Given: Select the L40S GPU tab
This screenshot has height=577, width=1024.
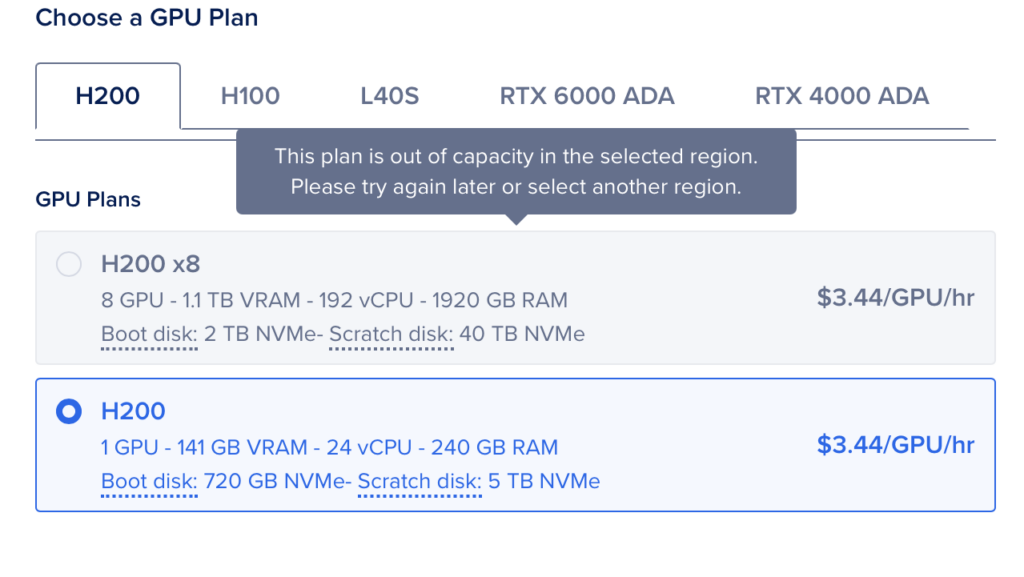Looking at the screenshot, I should (390, 96).
